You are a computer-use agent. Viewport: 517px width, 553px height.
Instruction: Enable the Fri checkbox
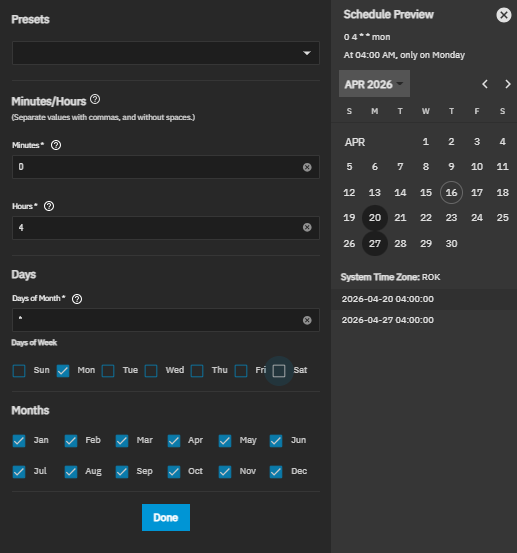241,371
